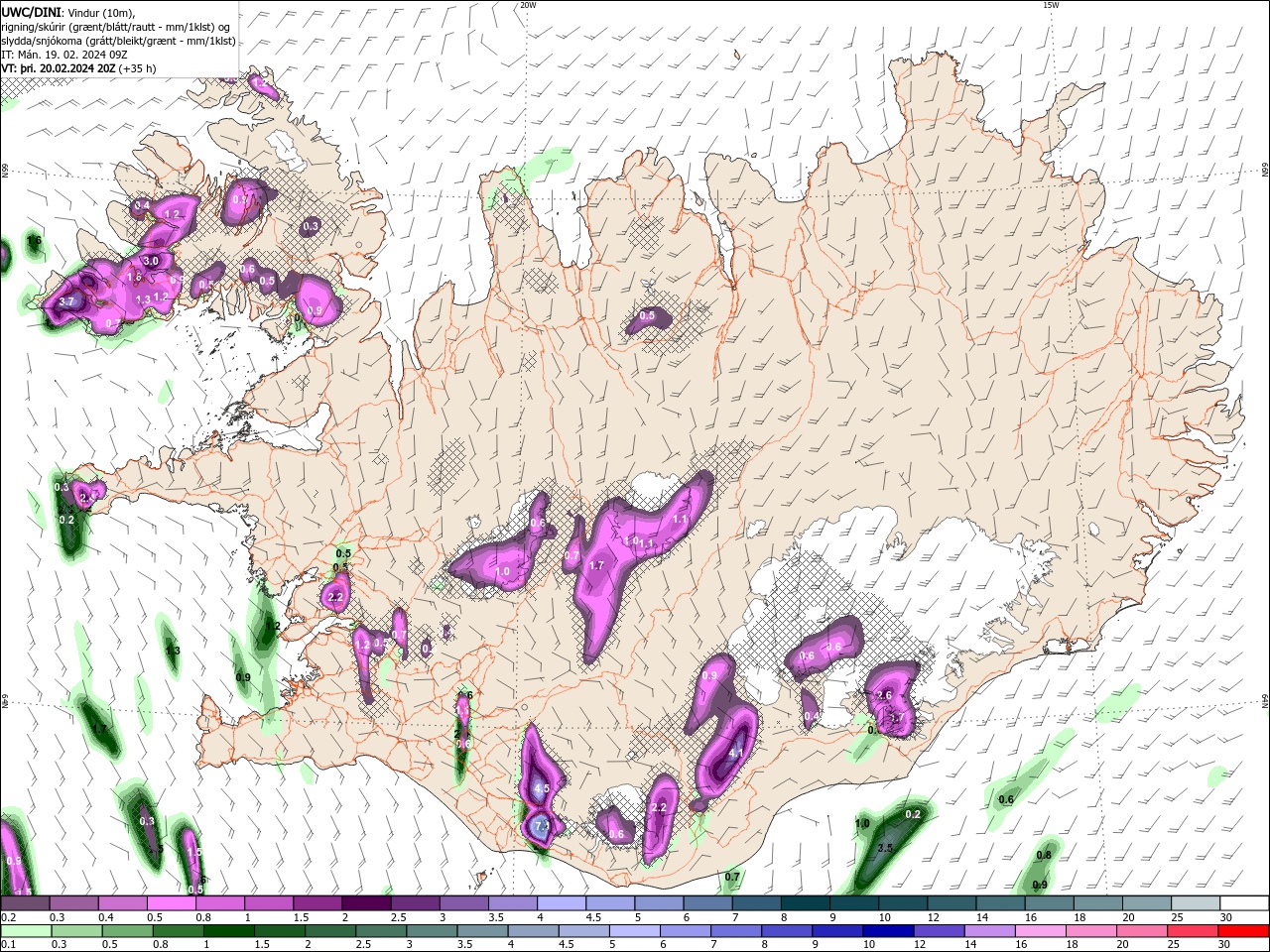Image resolution: width=1270 pixels, height=952 pixels.
Task: Click the UWC/DINI title in the header
Action: coord(31,11)
